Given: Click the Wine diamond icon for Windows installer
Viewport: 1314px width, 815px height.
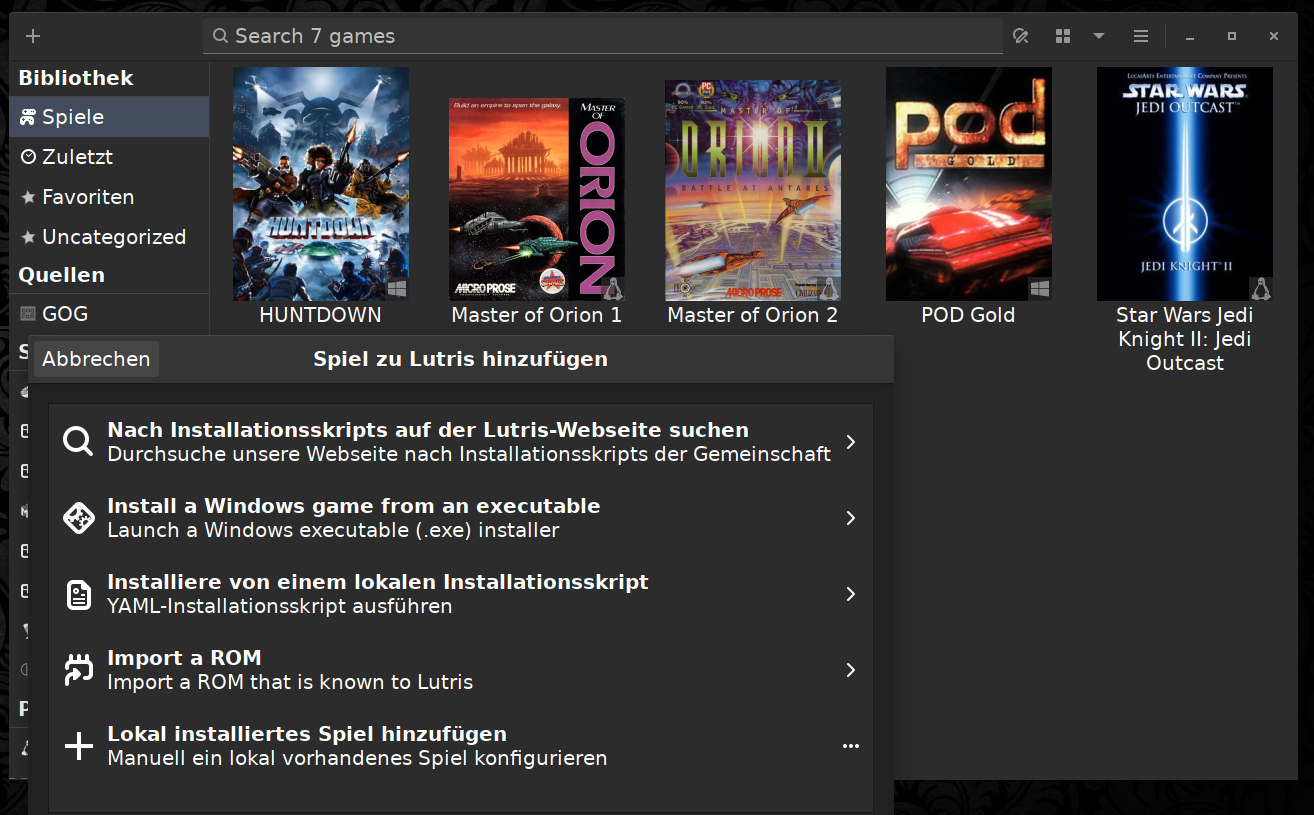Looking at the screenshot, I should click(x=78, y=518).
